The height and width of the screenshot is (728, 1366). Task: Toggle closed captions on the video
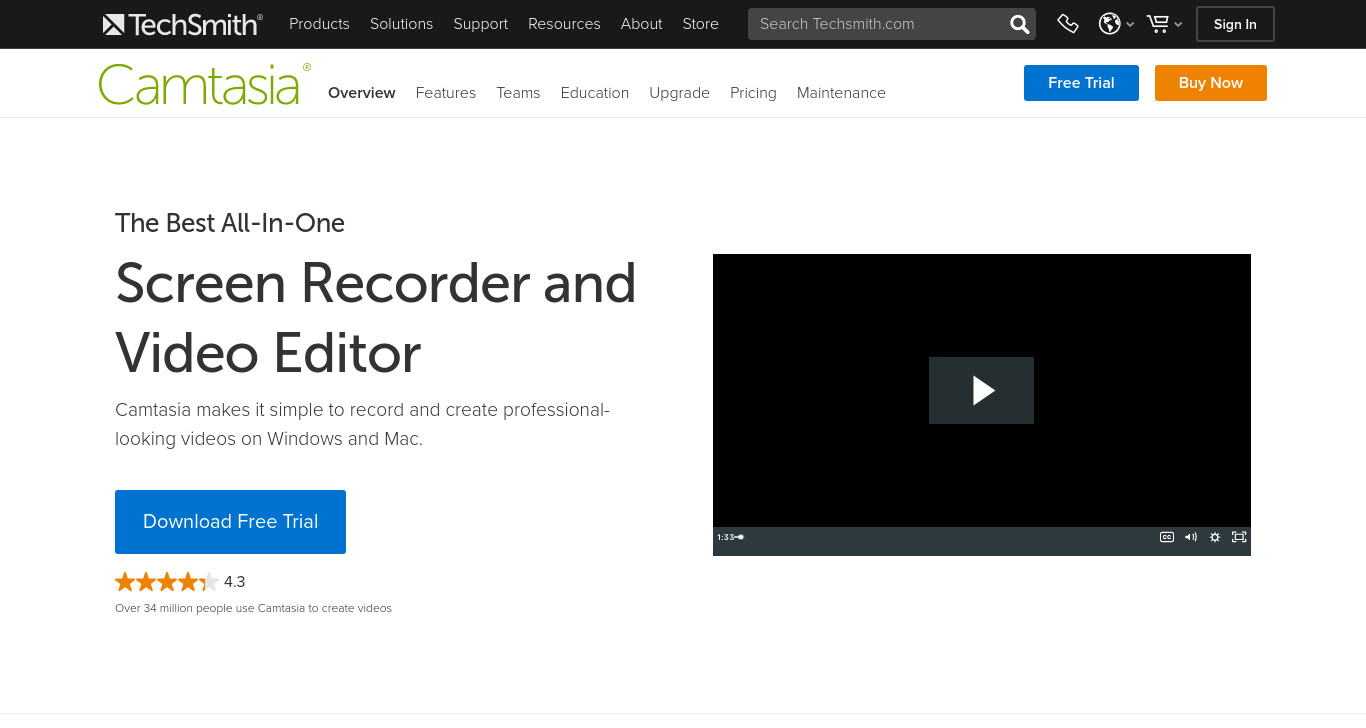pyautogui.click(x=1166, y=537)
